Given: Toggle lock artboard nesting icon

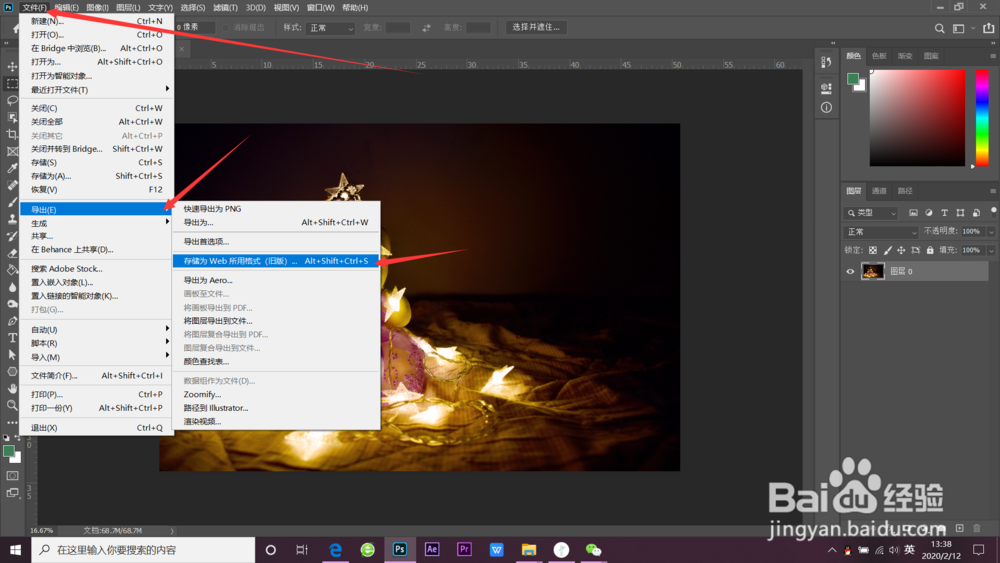Looking at the screenshot, I should tap(916, 251).
